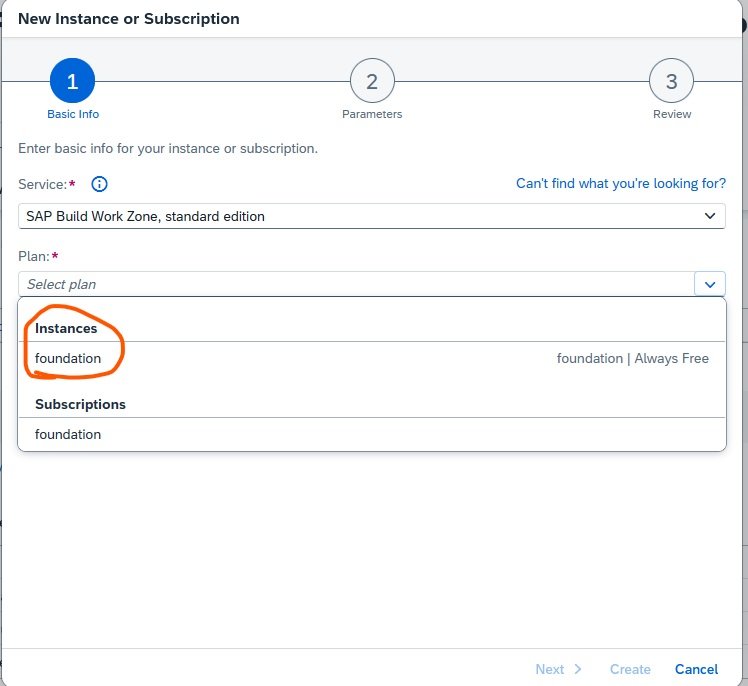Select foundation plan under Instances
The width and height of the screenshot is (748, 686).
[68, 358]
